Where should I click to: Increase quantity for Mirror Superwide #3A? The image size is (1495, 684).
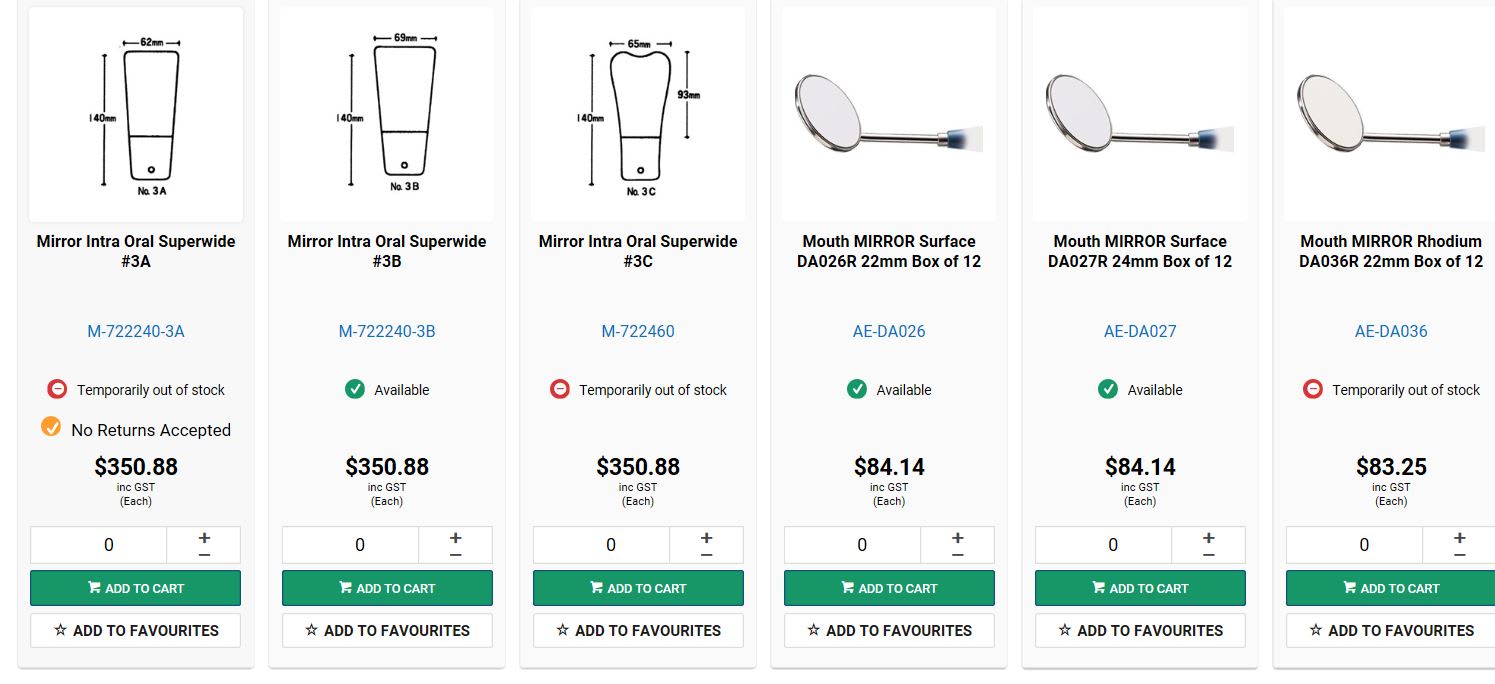(204, 538)
